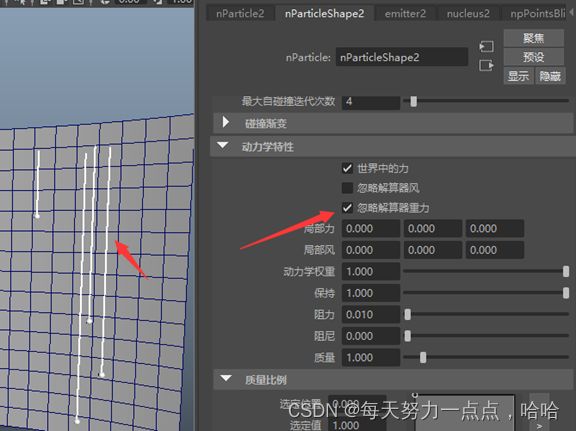This screenshot has width=576, height=431.
Task: Collapse the 动力学特性 section
Action: tap(223, 146)
